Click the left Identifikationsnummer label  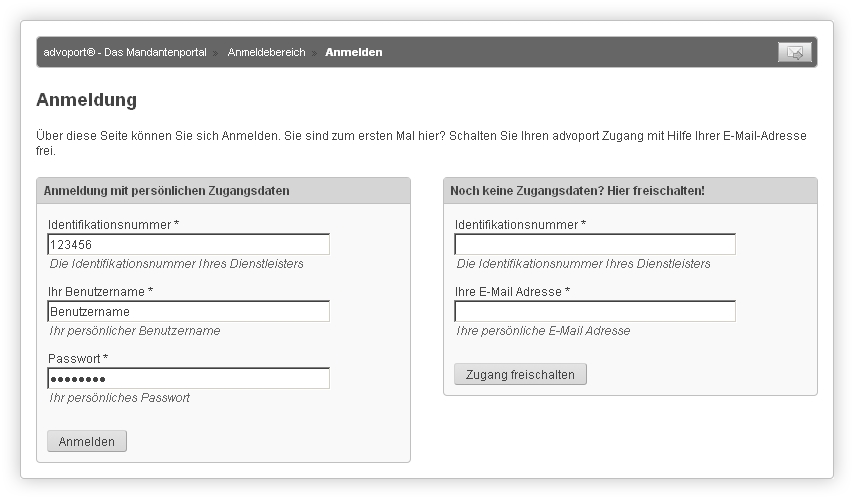[113, 225]
